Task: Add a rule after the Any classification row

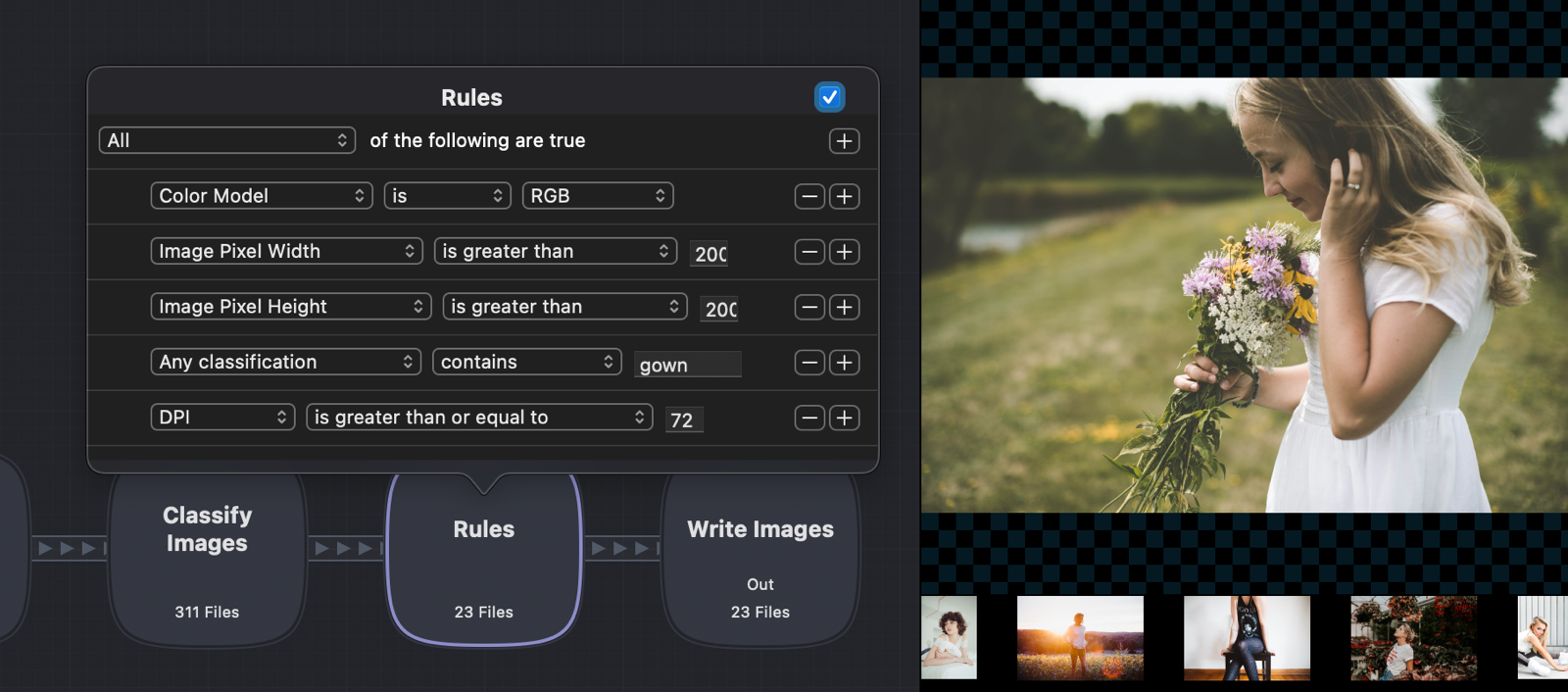Action: (844, 363)
